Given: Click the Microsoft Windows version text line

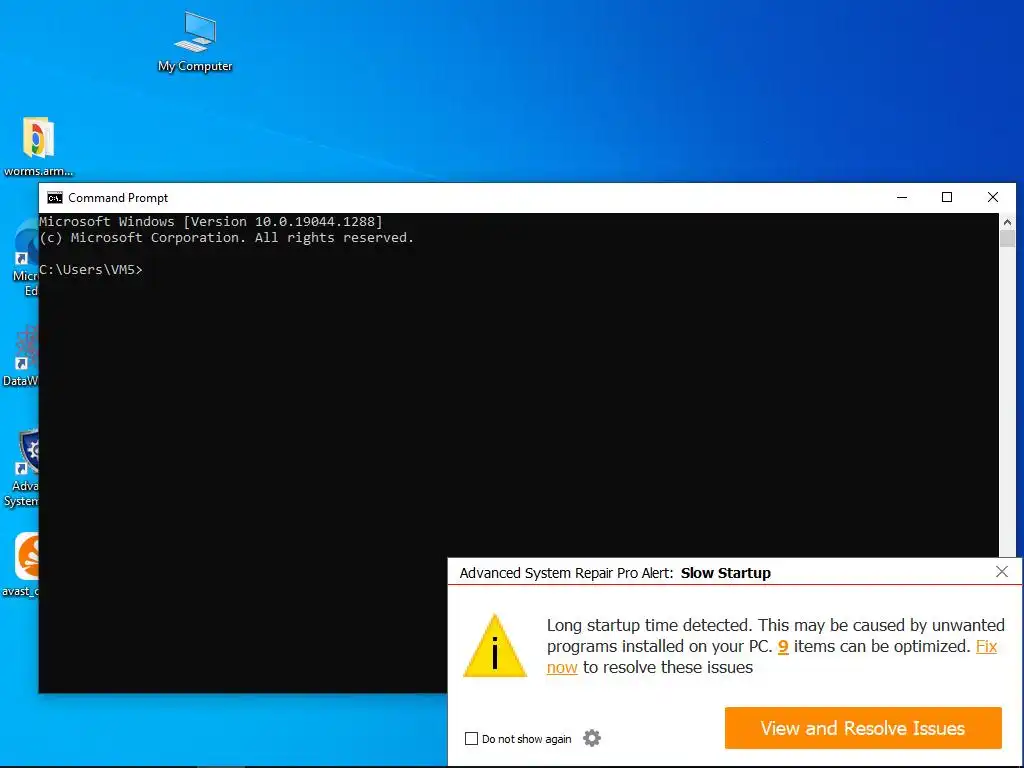Looking at the screenshot, I should coord(211,221).
